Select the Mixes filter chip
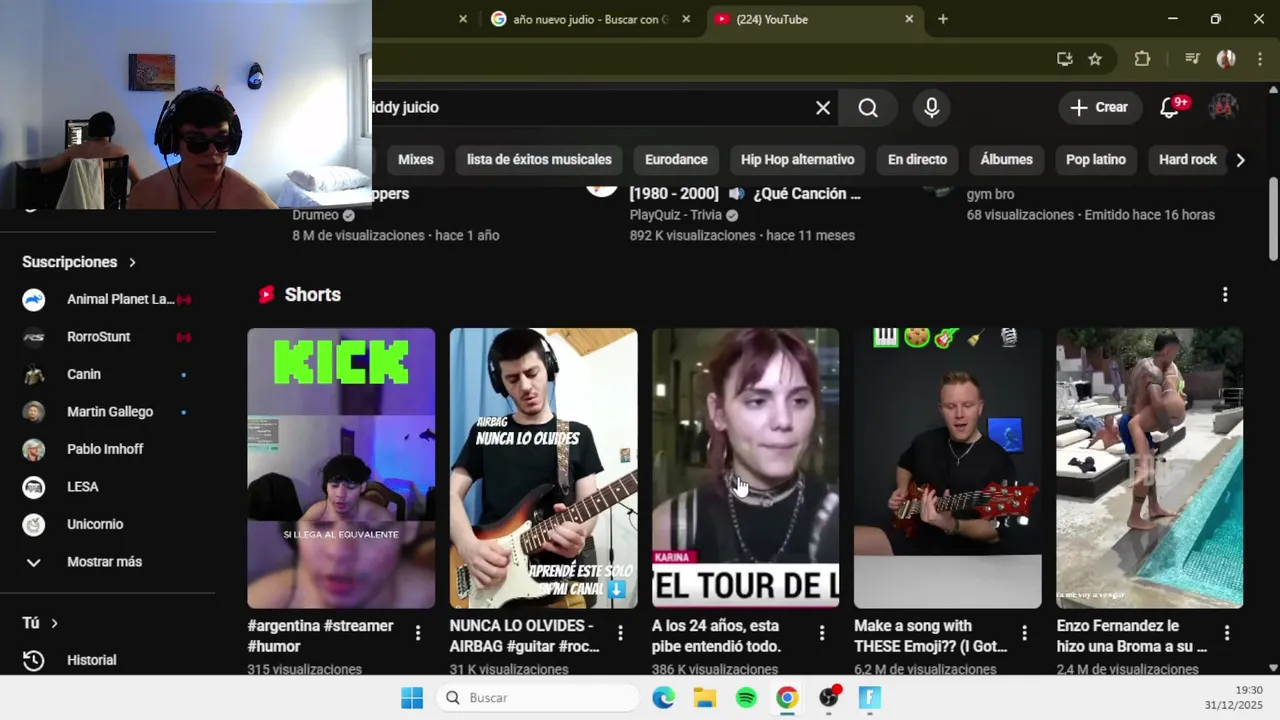The height and width of the screenshot is (720, 1280). [416, 160]
